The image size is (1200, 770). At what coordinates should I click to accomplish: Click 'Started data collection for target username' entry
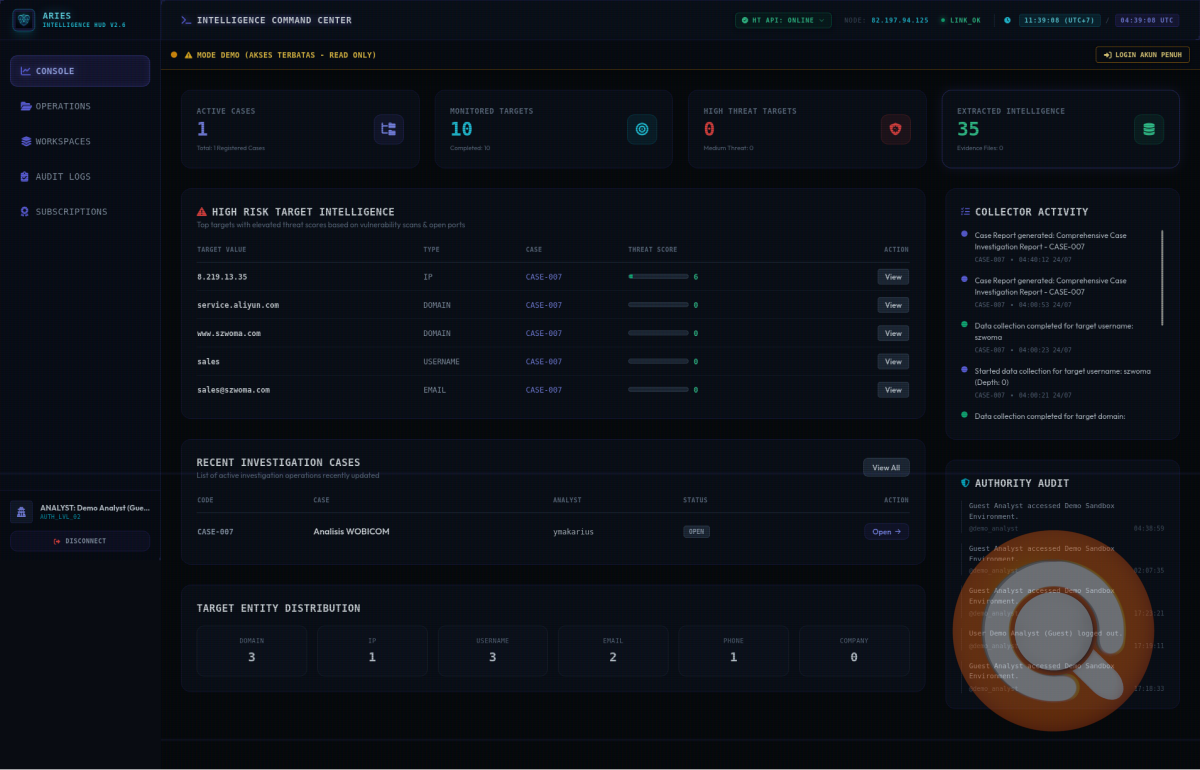click(x=1062, y=382)
